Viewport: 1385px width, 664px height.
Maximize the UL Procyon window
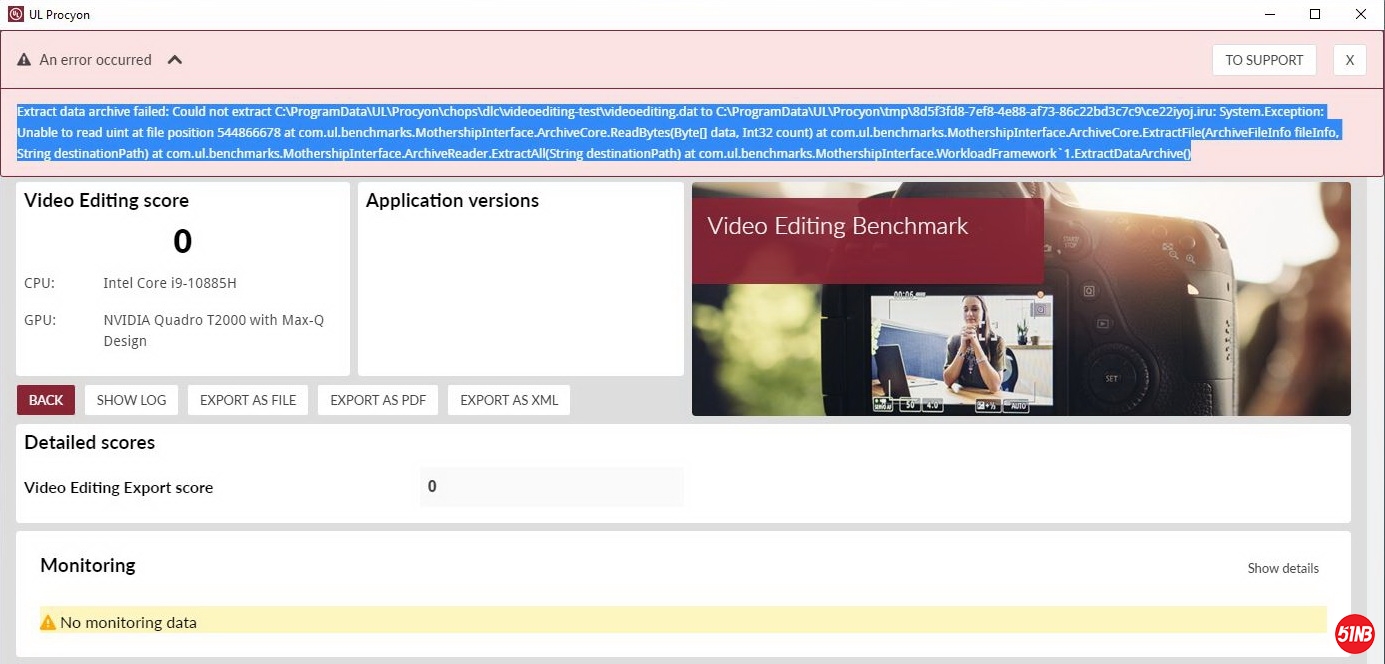1315,15
